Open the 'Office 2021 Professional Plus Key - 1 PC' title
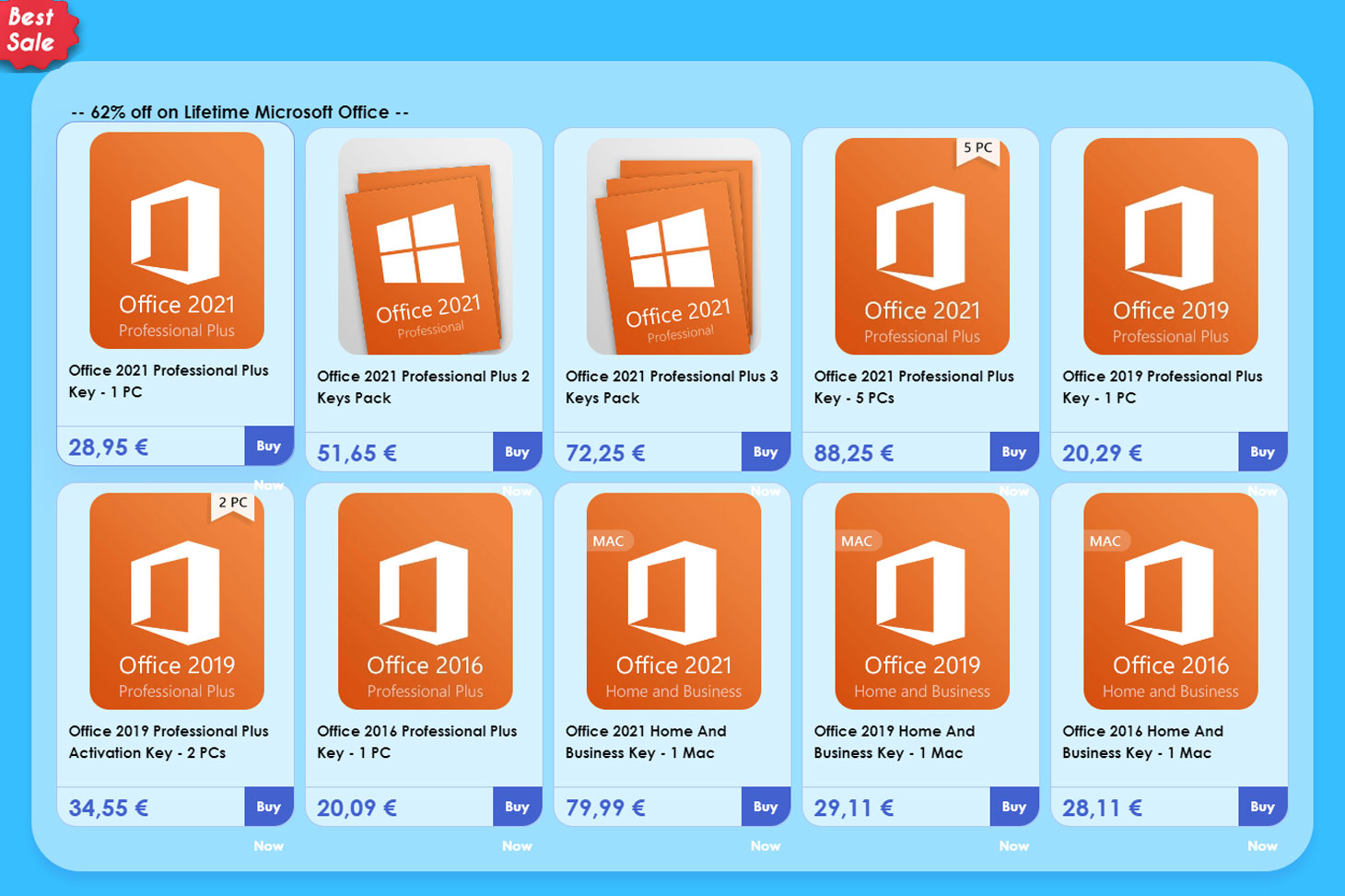The height and width of the screenshot is (896, 1345). [169, 381]
